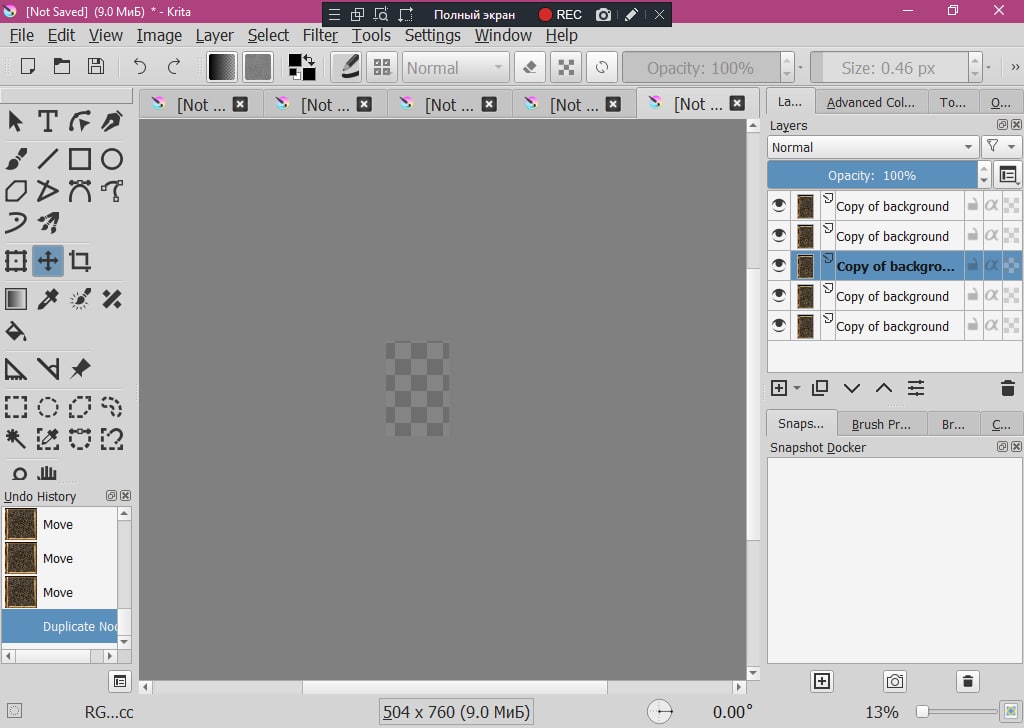
Task: Click the Save document icon
Action: point(96,67)
